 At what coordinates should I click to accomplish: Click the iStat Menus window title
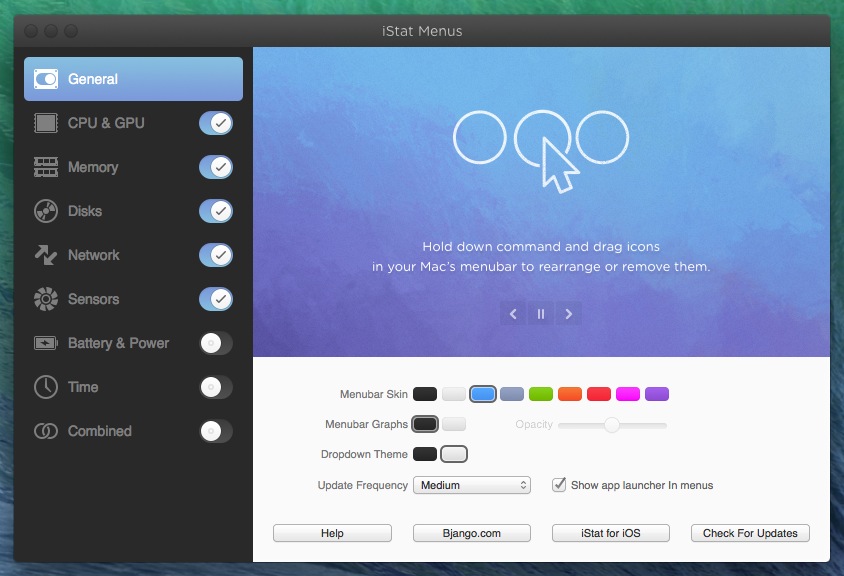422,31
